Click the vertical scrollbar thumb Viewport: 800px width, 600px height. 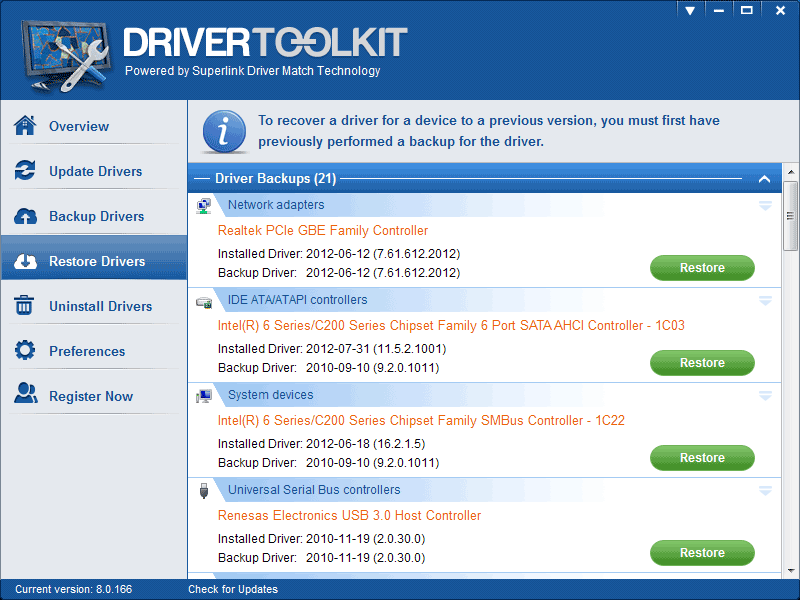coord(791,216)
